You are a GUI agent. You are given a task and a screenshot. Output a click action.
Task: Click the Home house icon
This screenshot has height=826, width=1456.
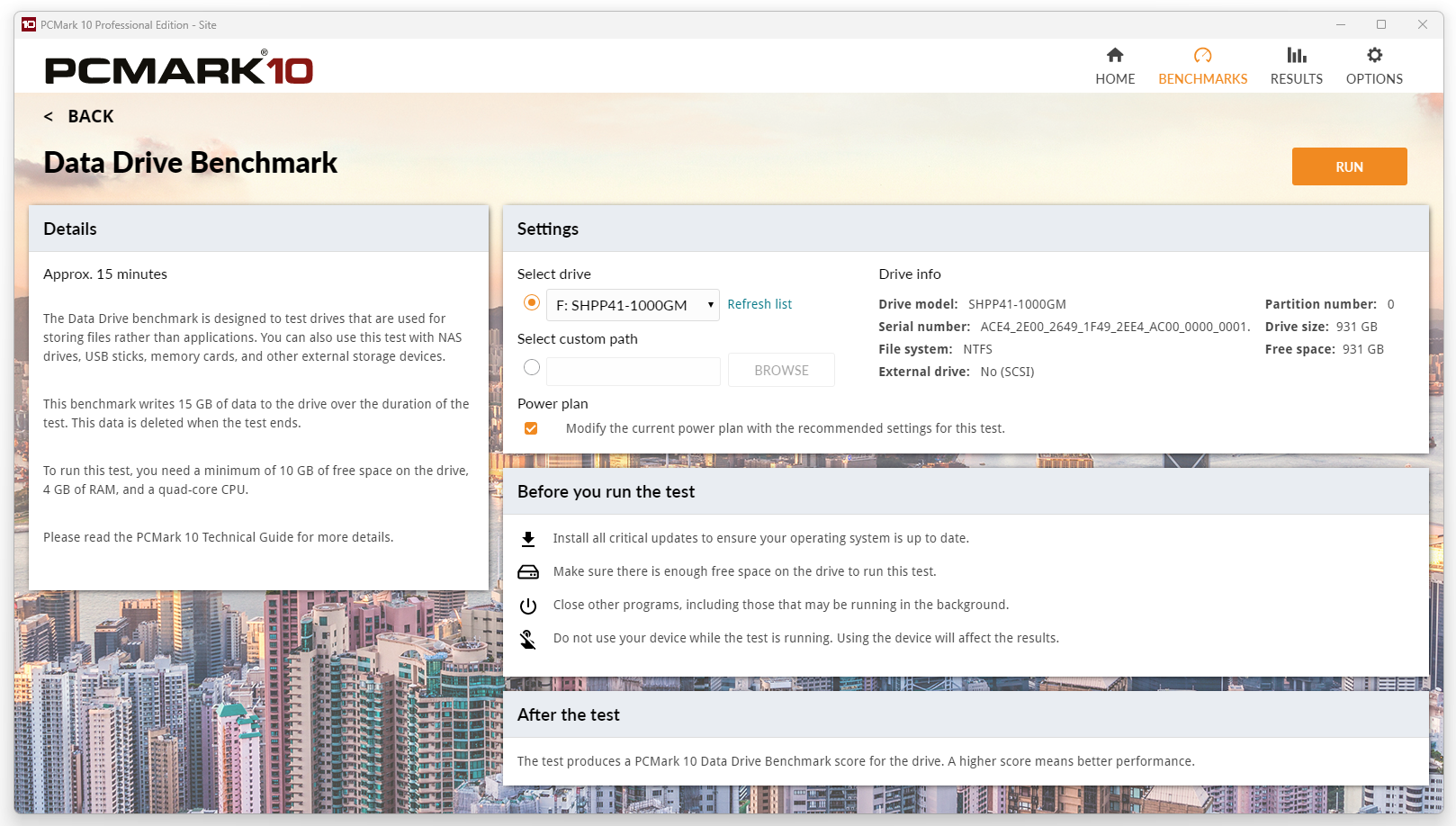click(1115, 55)
